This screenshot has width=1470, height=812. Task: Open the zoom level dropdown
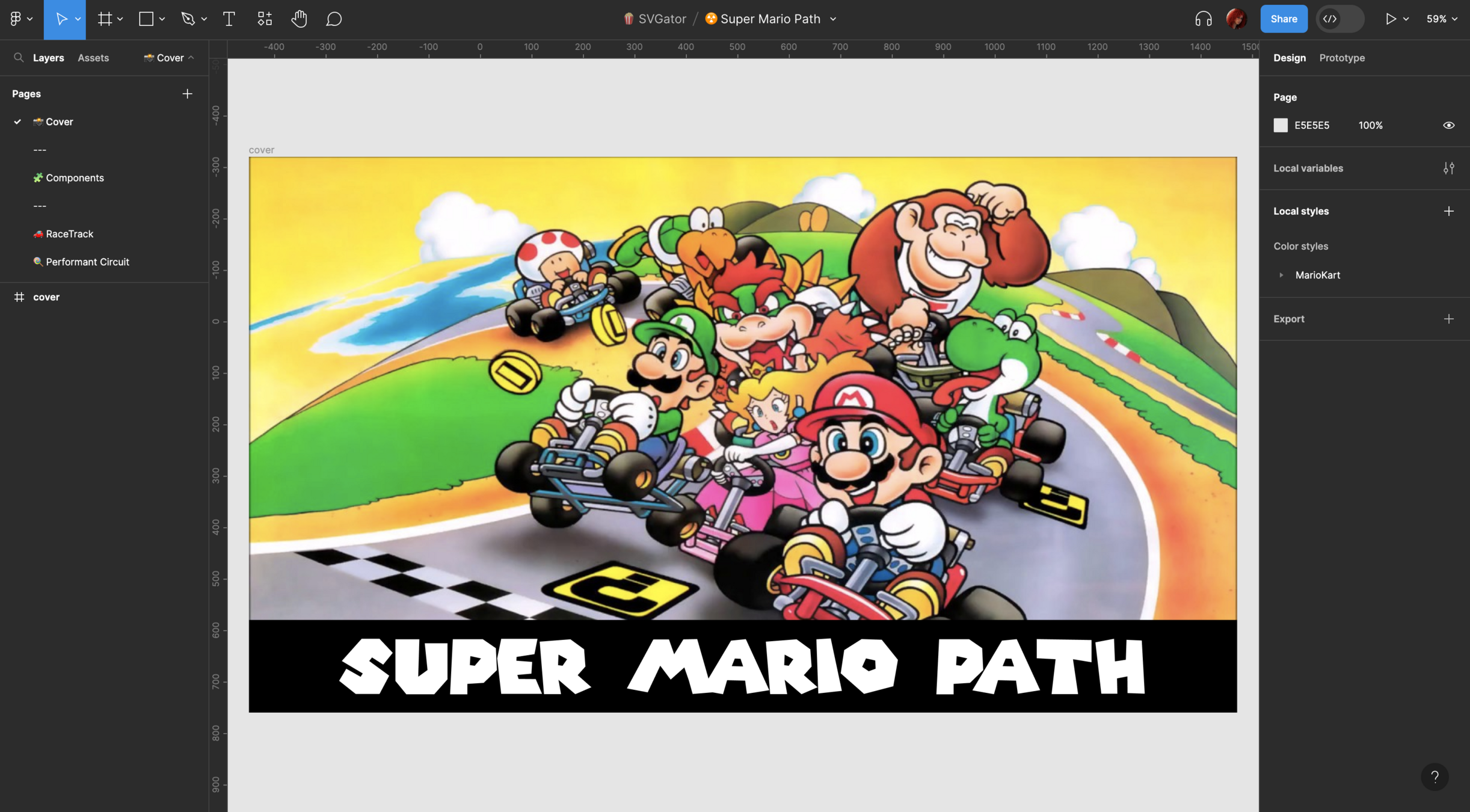[1442, 19]
